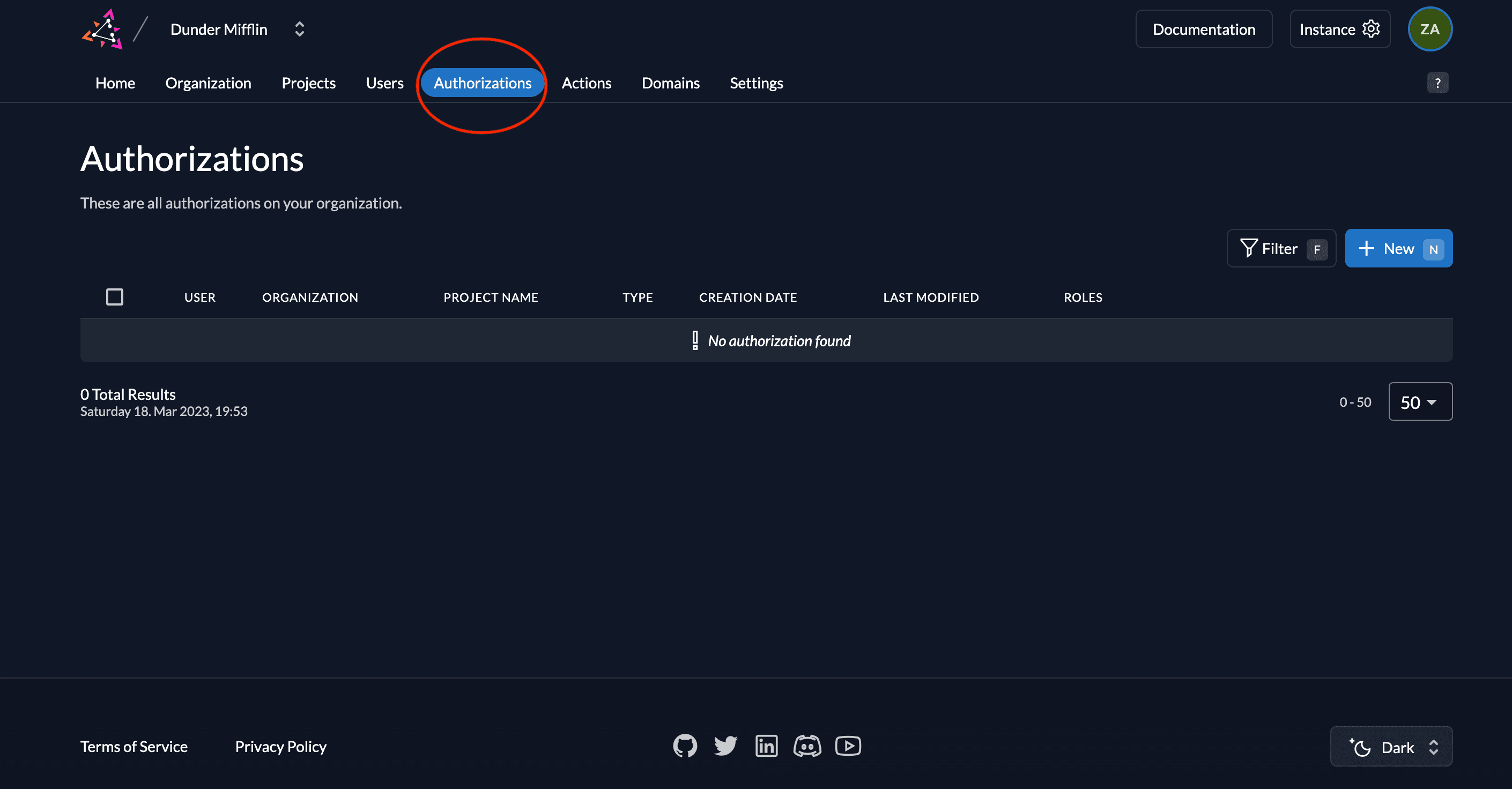Click the ZITADEL logo icon

click(103, 29)
